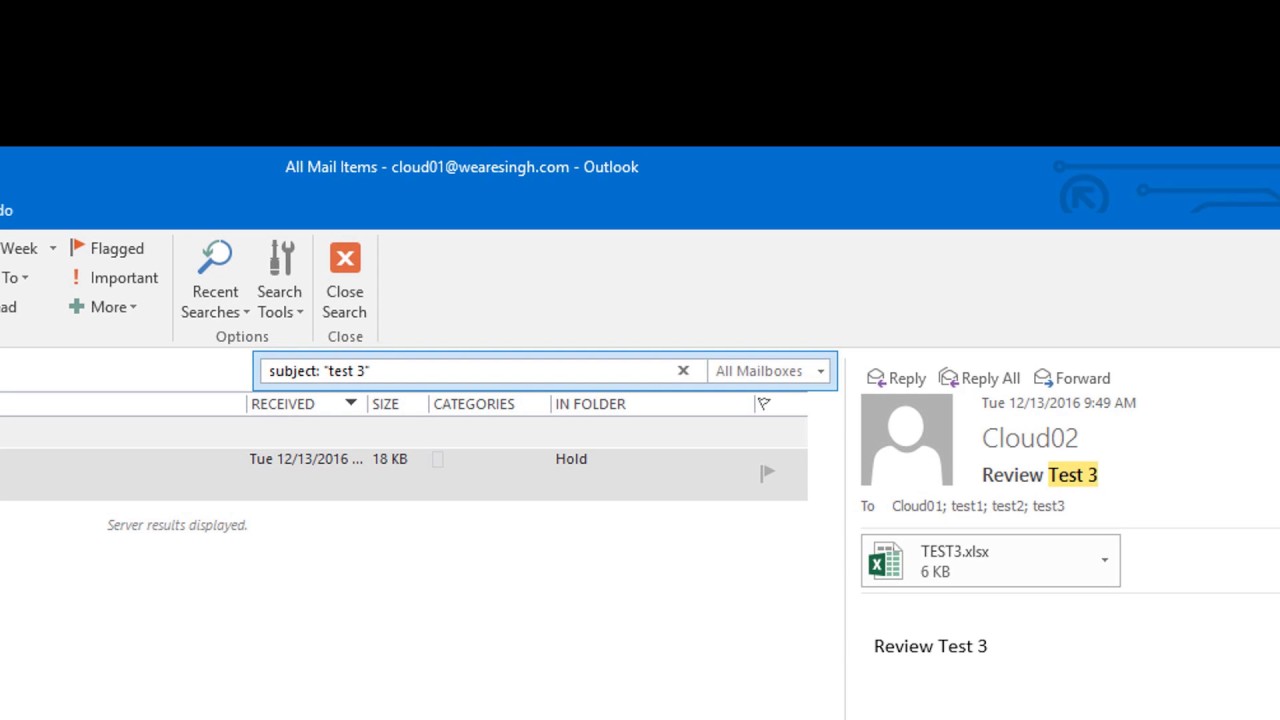
Task: Expand the More dropdown arrow
Action: tap(133, 308)
